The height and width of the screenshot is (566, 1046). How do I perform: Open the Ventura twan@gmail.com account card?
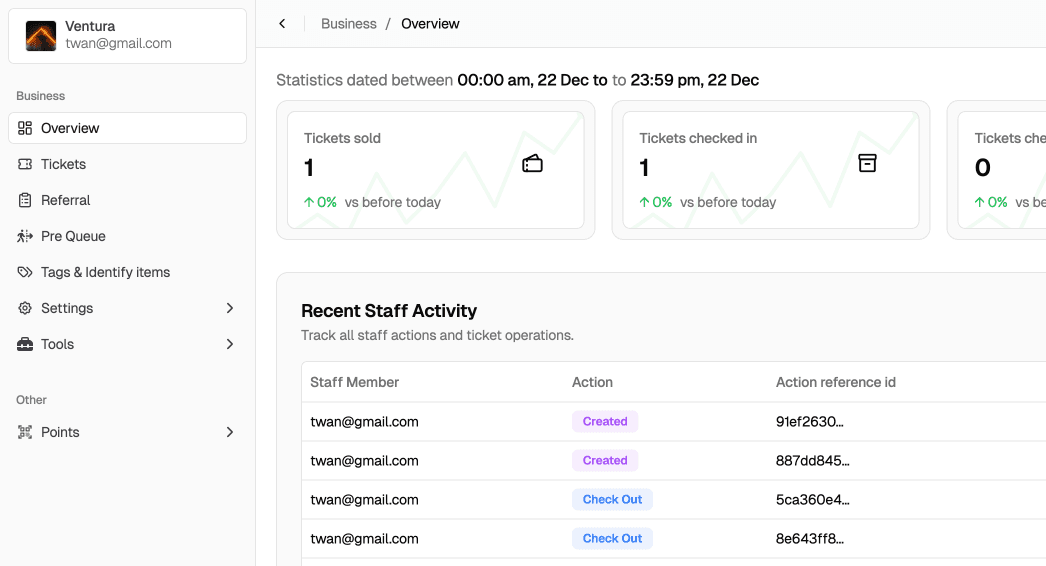coord(127,36)
